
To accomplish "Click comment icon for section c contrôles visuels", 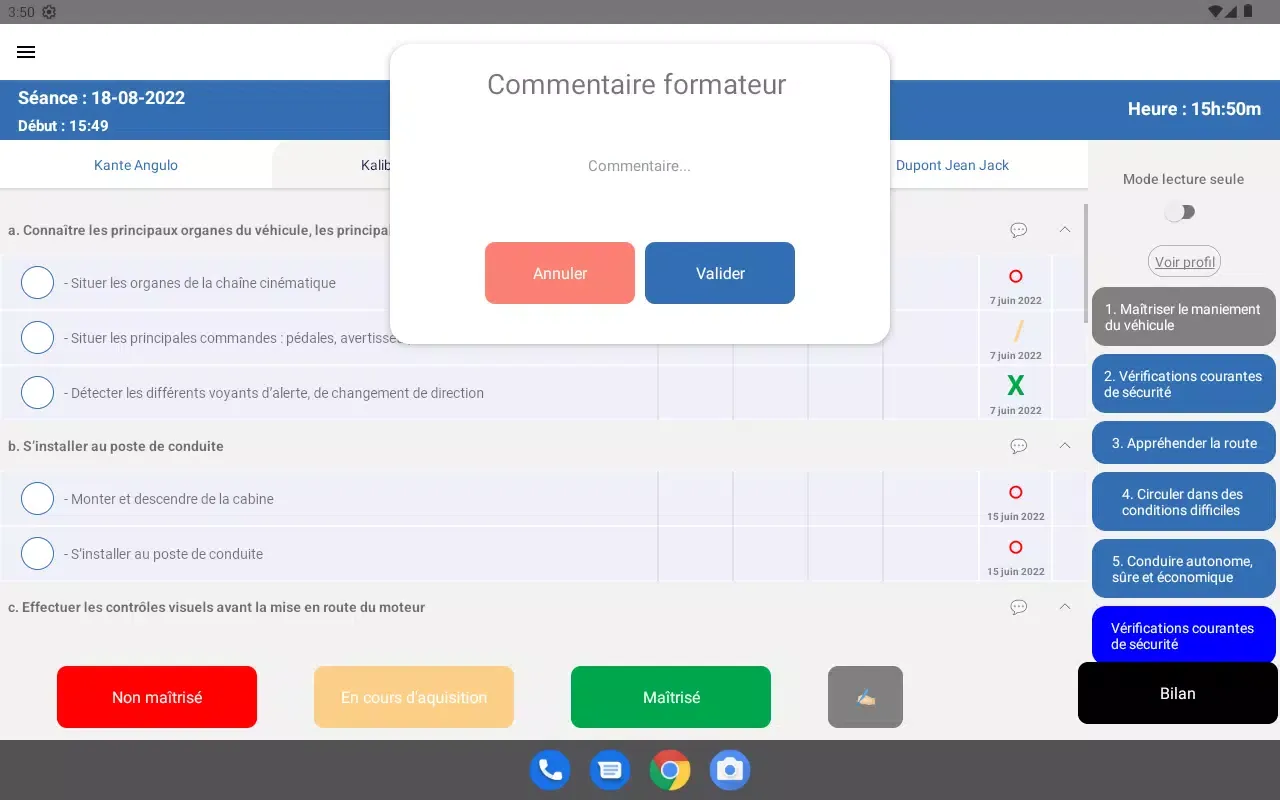I will coord(1018,607).
